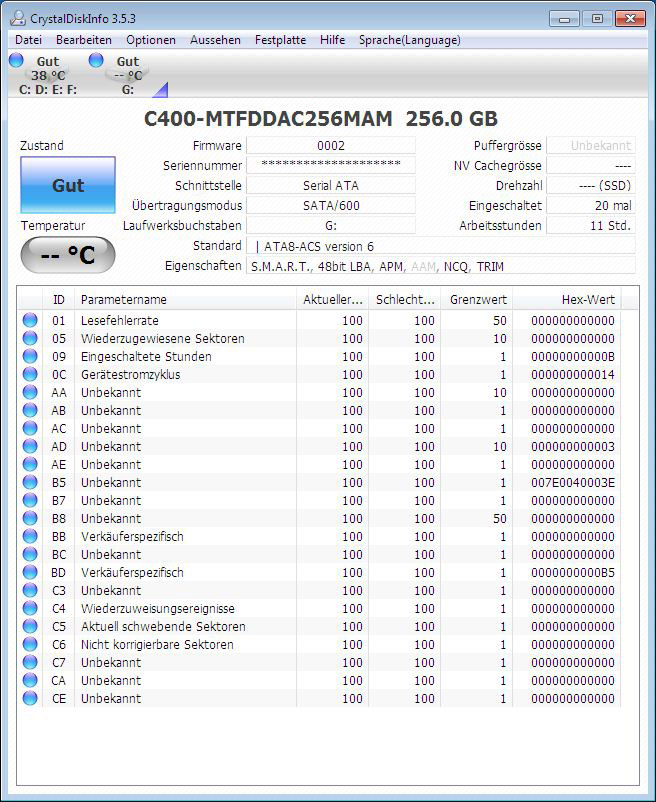Select the Lesefehlerrate parameter name
This screenshot has width=656, height=802.
[120, 321]
